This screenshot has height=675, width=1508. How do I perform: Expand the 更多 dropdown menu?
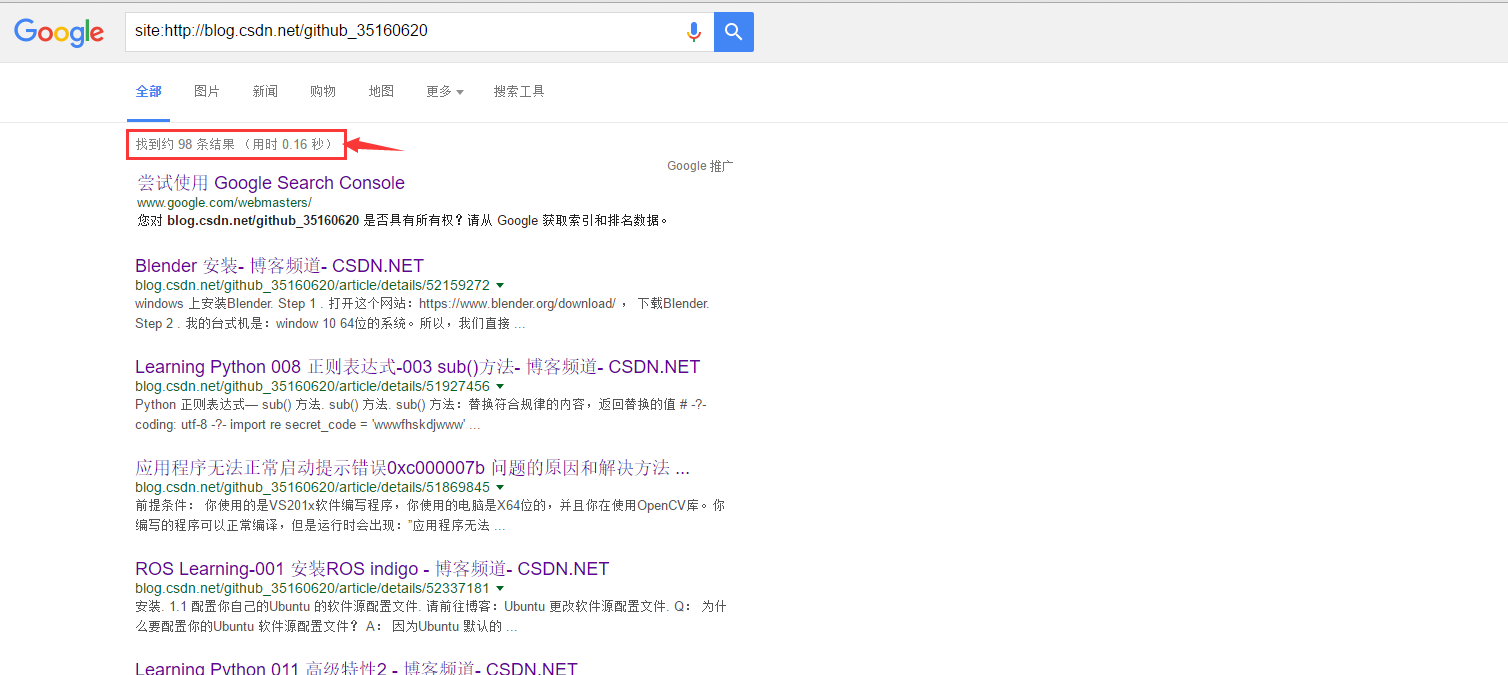(x=445, y=91)
